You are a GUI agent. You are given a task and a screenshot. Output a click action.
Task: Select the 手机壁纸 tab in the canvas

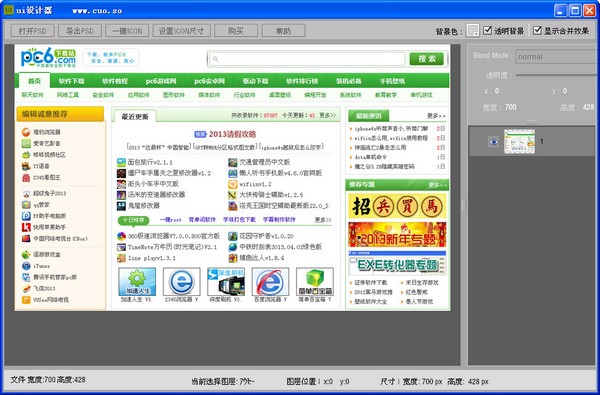[392, 81]
